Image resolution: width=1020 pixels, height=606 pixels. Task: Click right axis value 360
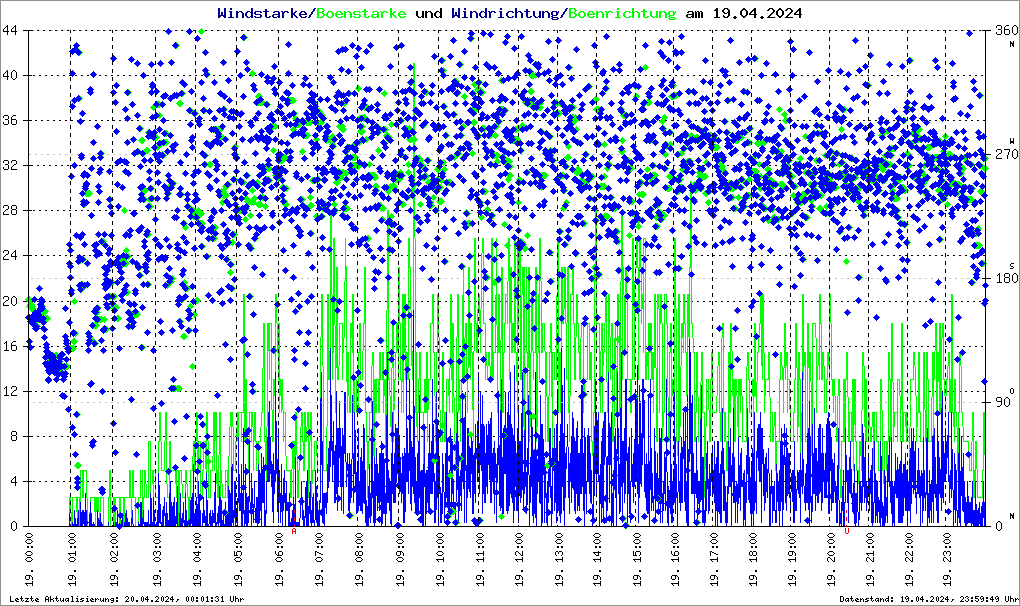click(x=1007, y=30)
